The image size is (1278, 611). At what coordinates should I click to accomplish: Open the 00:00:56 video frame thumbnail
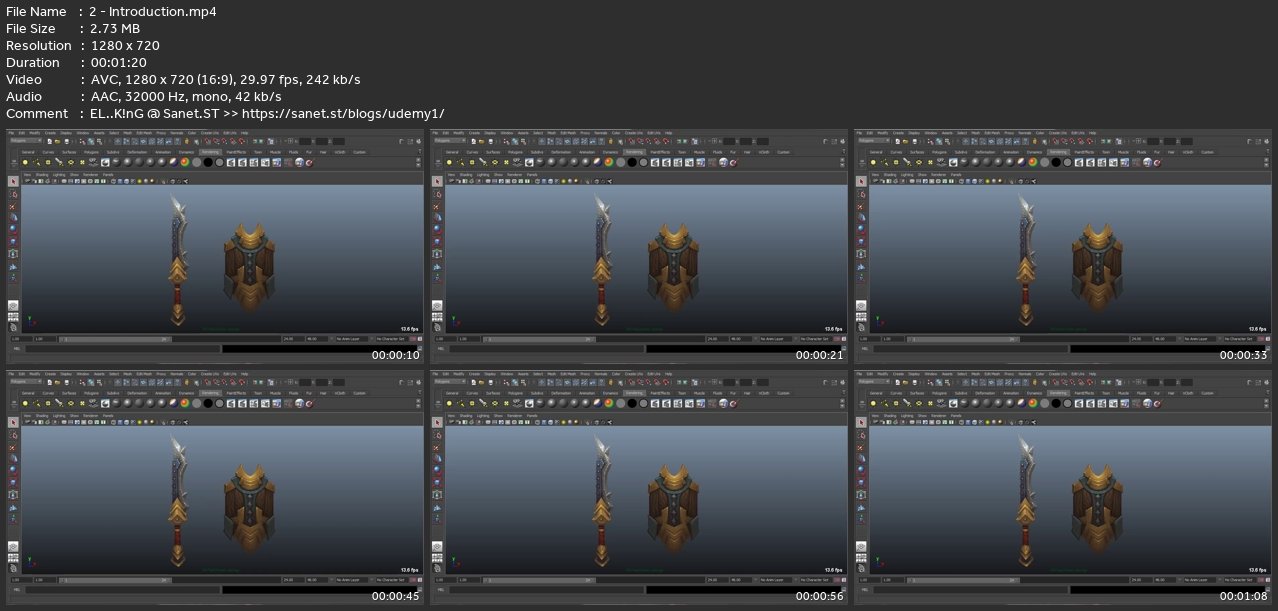coord(638,485)
